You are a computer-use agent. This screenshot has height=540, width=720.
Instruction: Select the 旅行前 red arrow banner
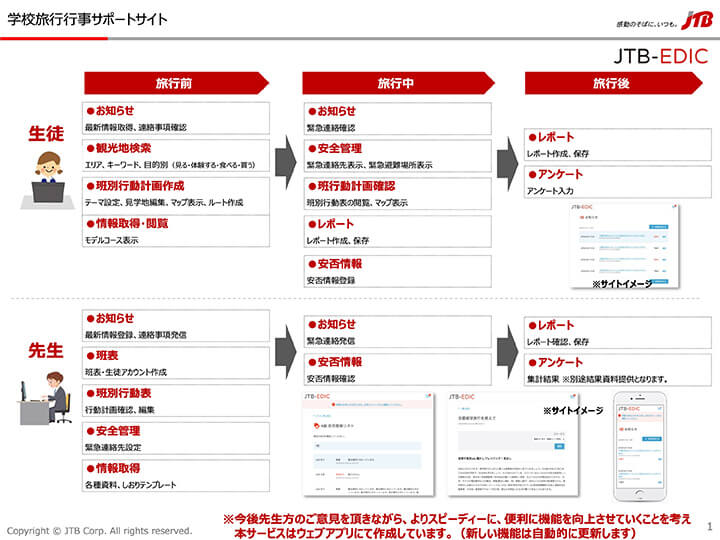point(176,83)
